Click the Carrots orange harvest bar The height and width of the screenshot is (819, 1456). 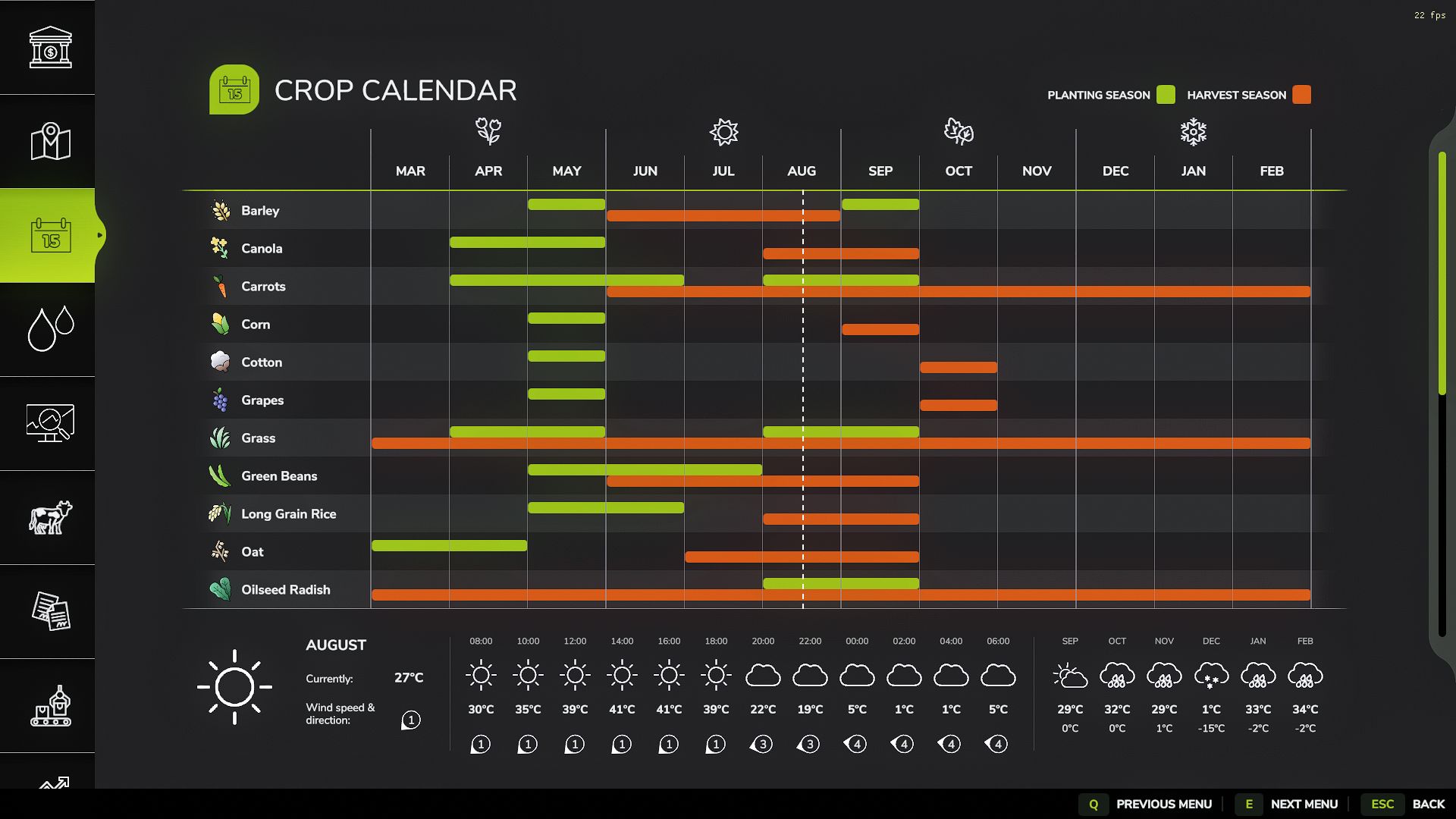tap(1062, 292)
